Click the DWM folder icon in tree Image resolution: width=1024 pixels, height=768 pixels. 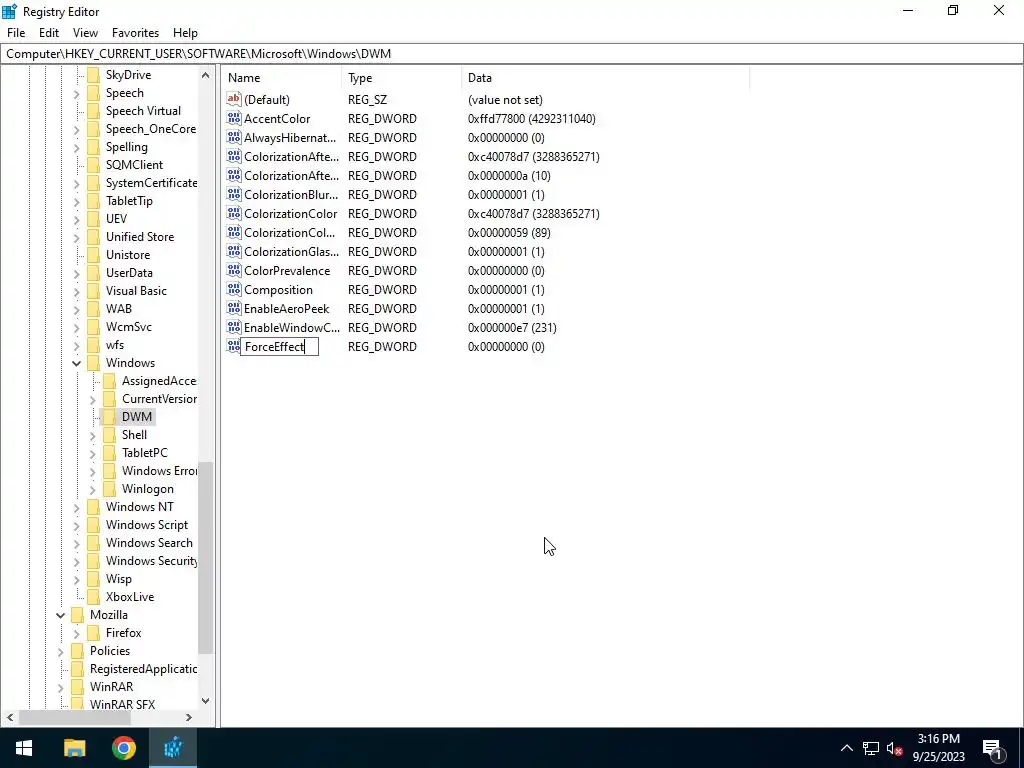coord(109,417)
